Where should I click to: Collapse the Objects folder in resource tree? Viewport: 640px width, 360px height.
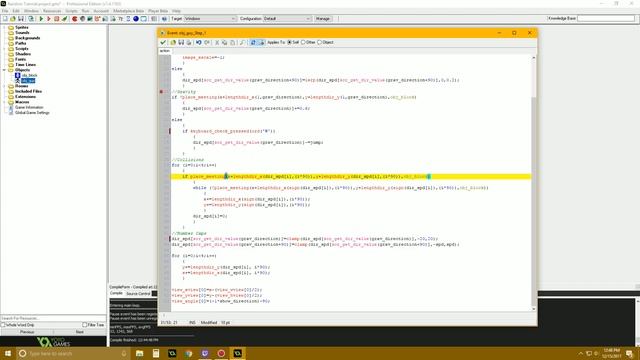point(4,70)
